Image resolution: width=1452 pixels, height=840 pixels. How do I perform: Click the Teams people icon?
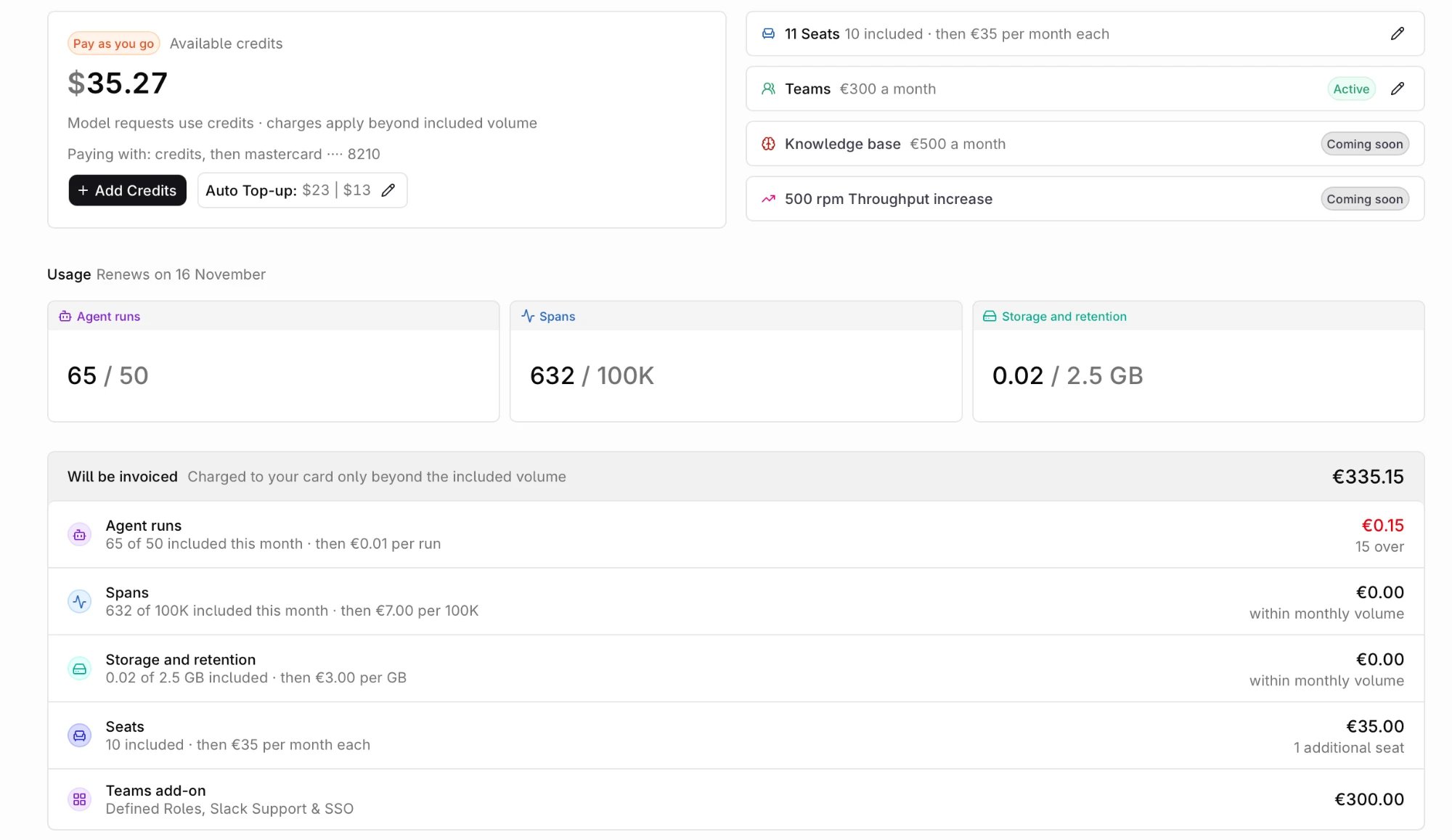tap(768, 89)
